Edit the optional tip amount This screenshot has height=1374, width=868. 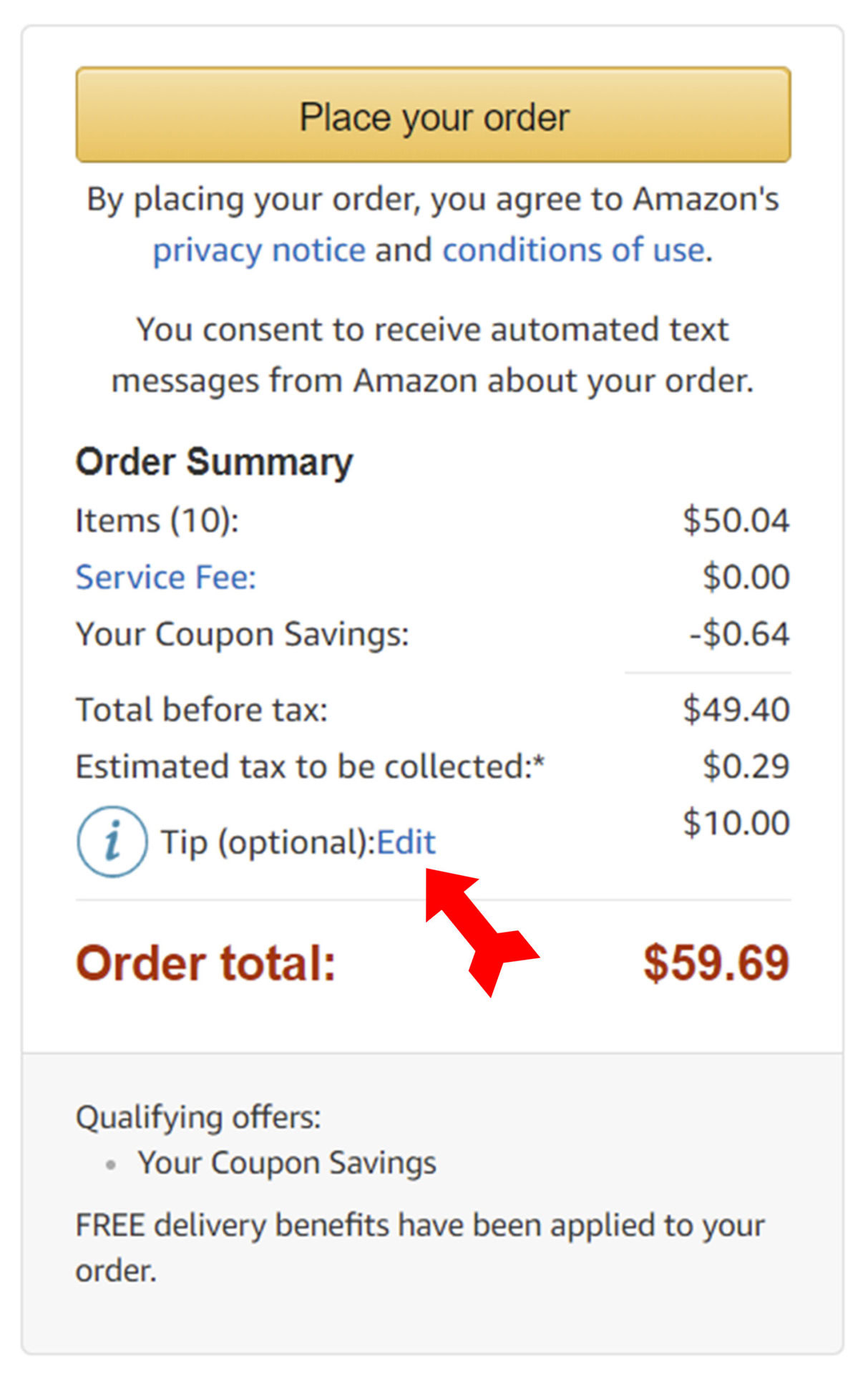406,842
